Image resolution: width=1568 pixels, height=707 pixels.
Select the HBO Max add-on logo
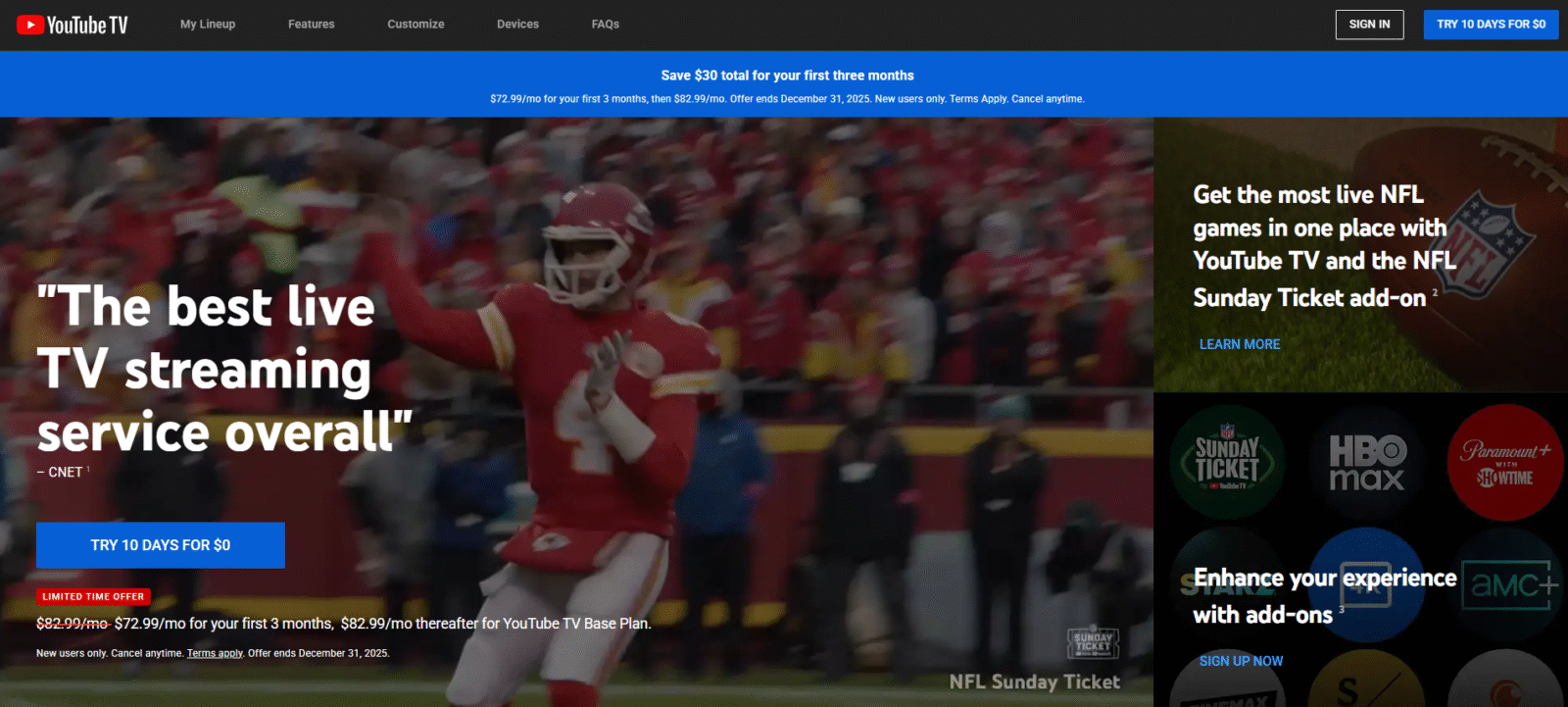1366,462
